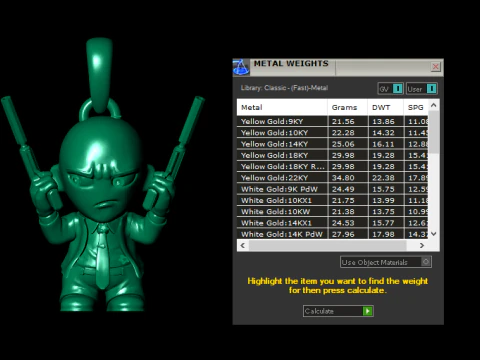Toggle the GV switch

pyautogui.click(x=397, y=89)
